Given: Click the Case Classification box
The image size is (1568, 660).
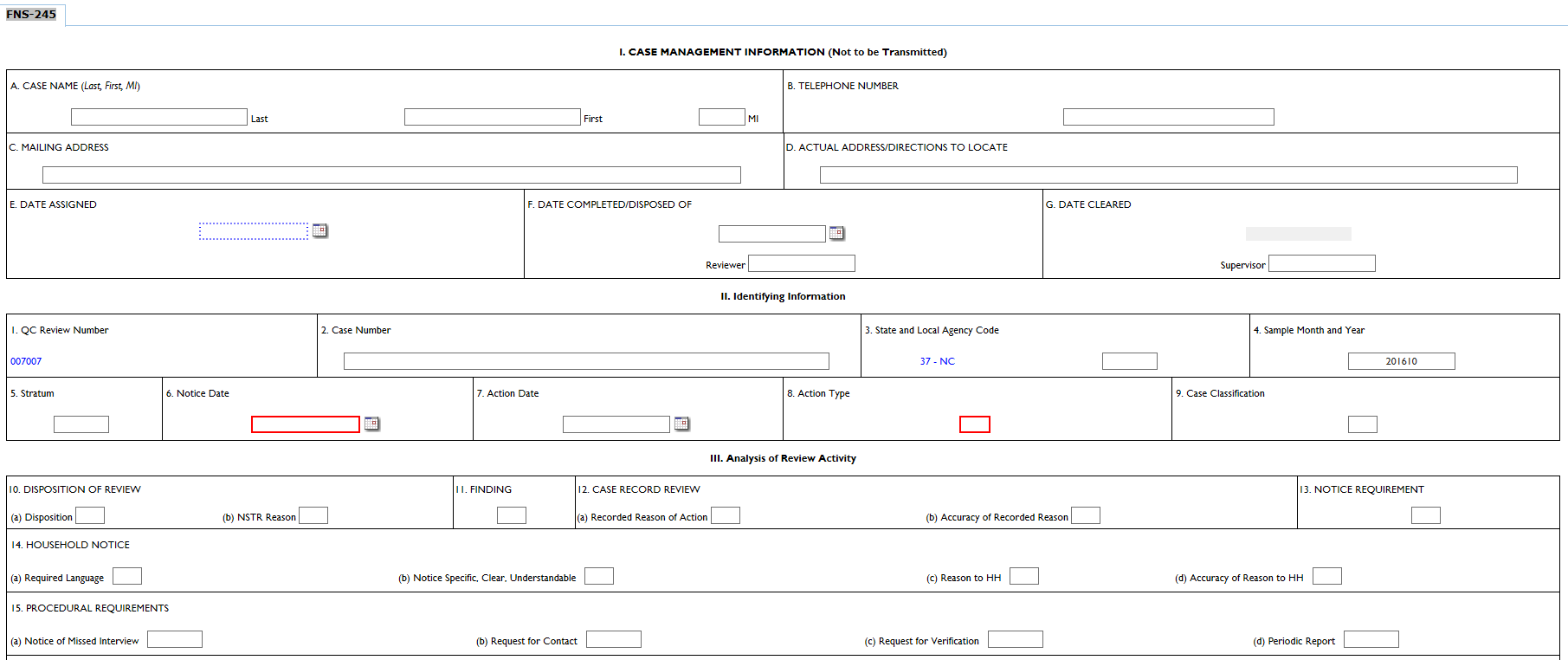Looking at the screenshot, I should pos(1363,424).
